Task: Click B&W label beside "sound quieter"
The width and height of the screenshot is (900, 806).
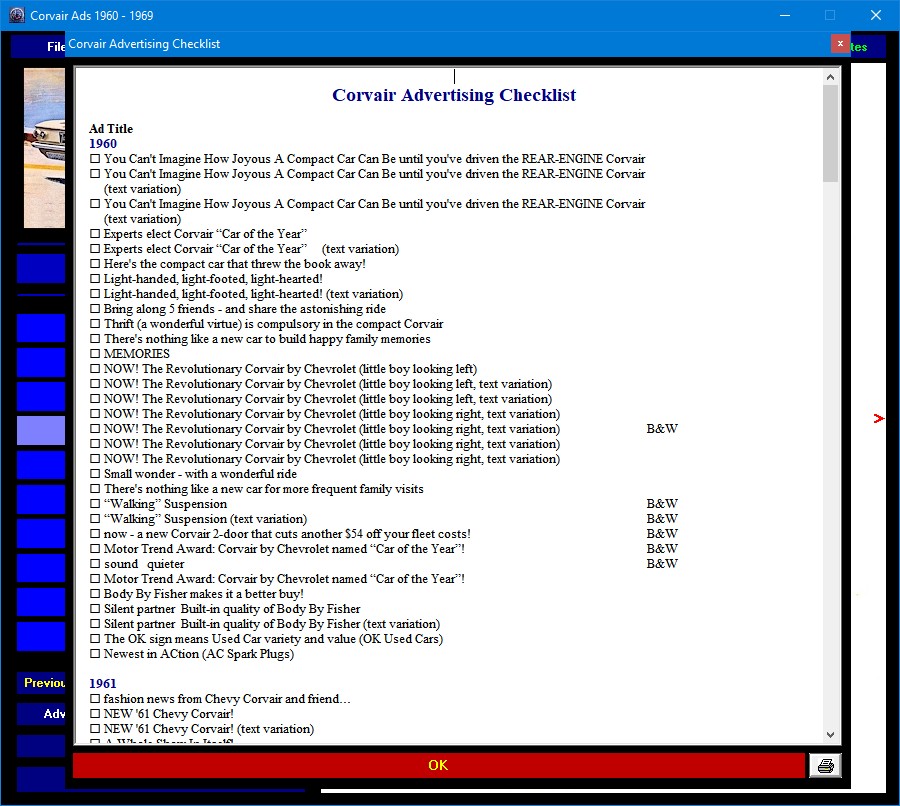Action: [x=662, y=564]
